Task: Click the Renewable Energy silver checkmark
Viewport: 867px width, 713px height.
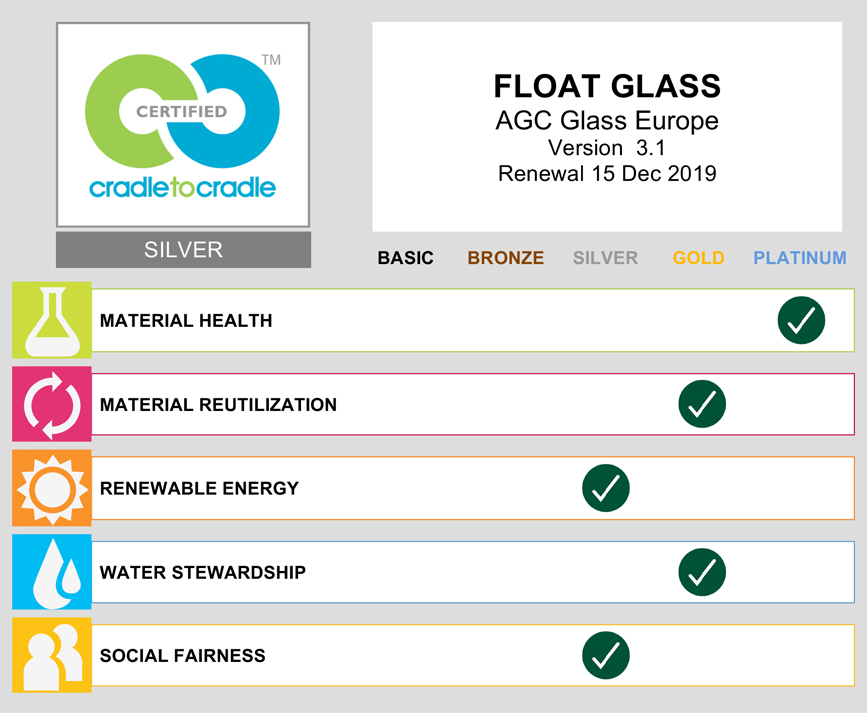Action: pos(606,489)
